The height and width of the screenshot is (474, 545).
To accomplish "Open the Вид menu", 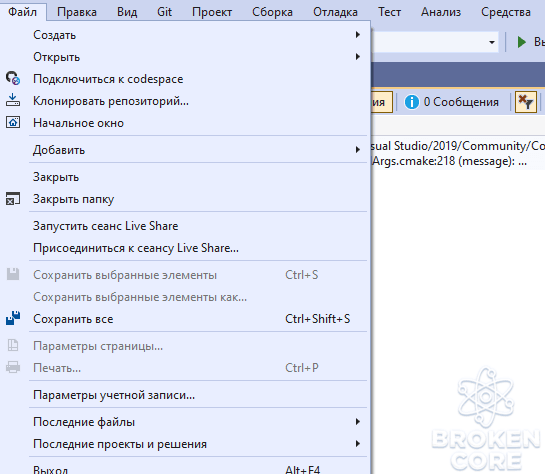I will 127,12.
